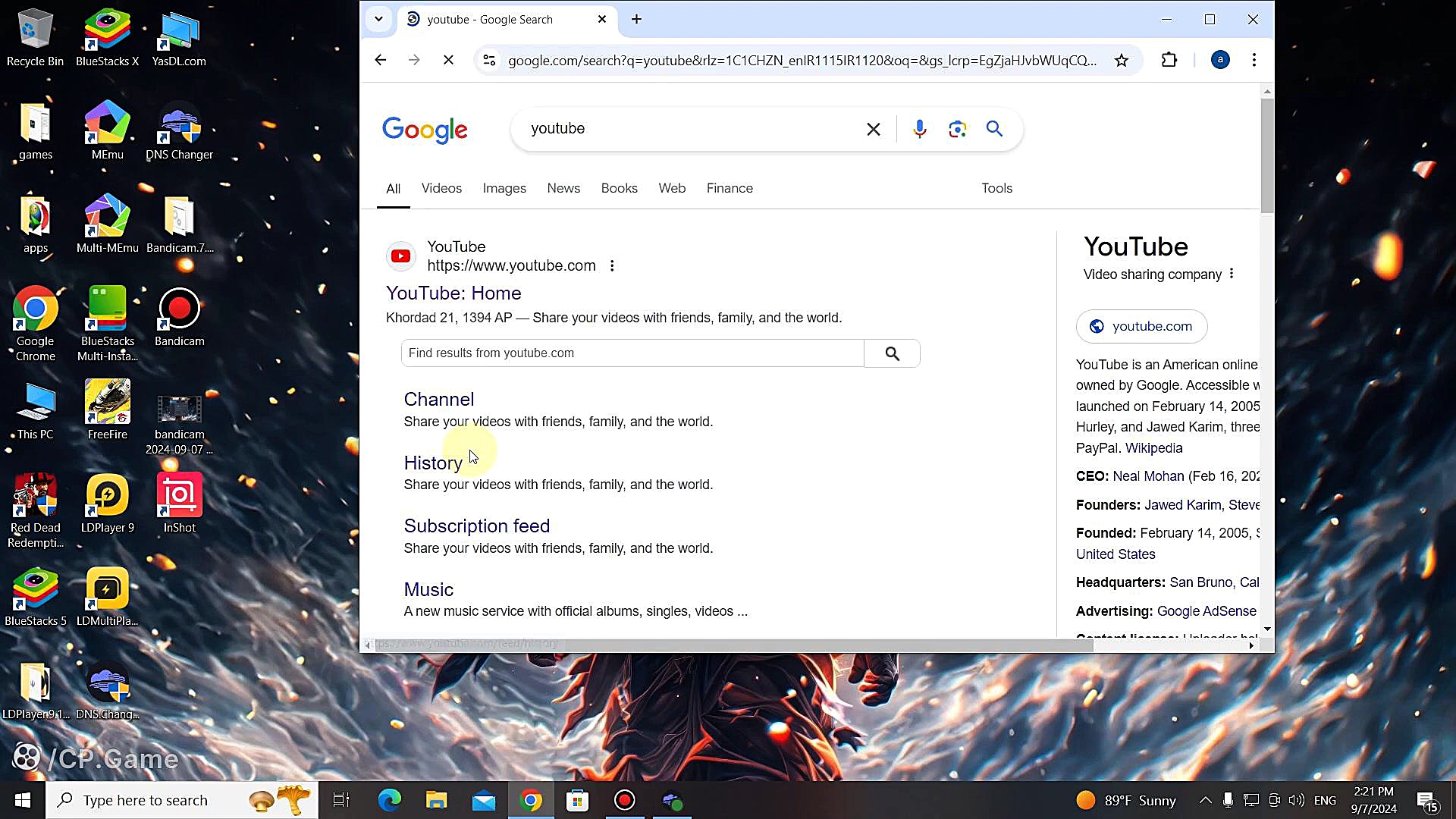Image resolution: width=1456 pixels, height=819 pixels.
Task: Switch to the Videos tab
Action: click(441, 188)
